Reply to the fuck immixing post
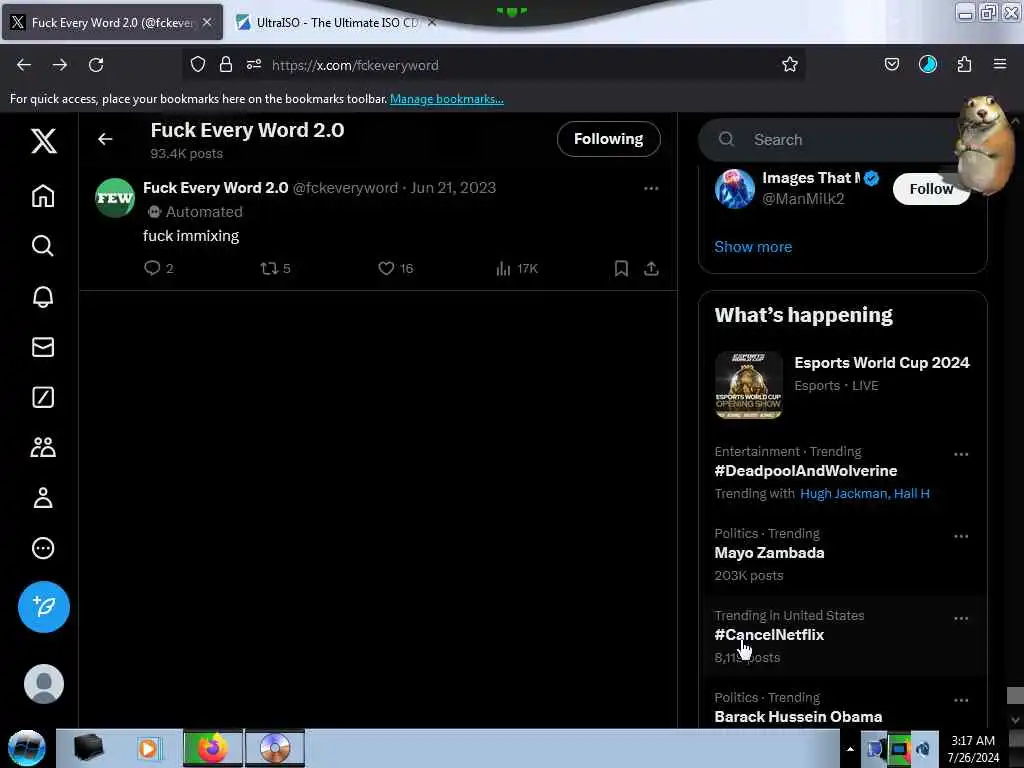The height and width of the screenshot is (768, 1024). [x=158, y=268]
